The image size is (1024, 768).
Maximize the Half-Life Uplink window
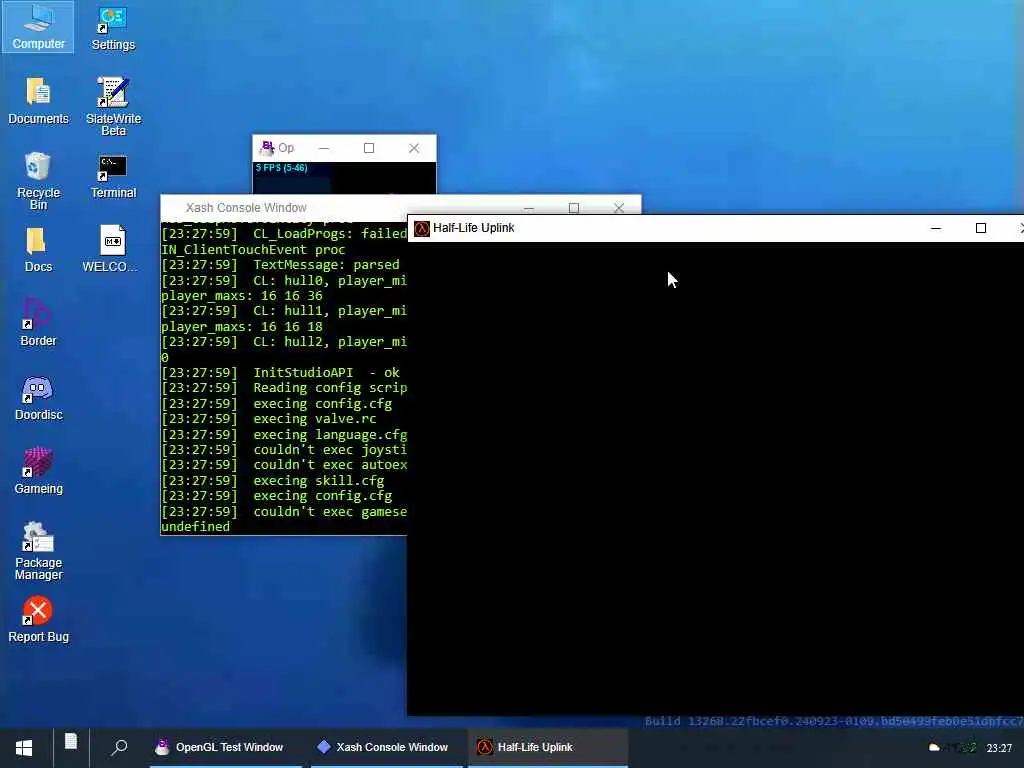point(980,228)
